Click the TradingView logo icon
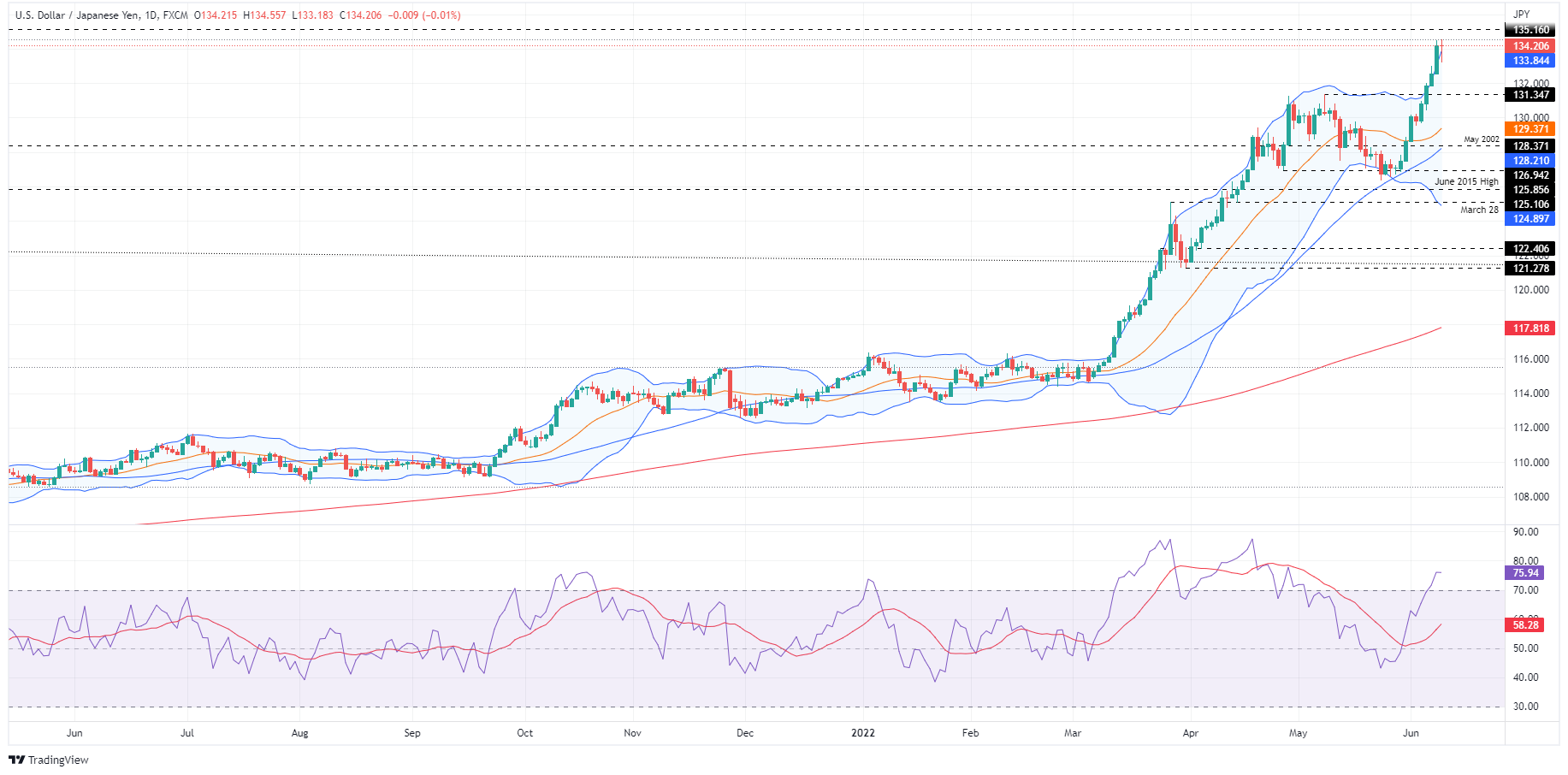The image size is (1568, 775). [x=16, y=760]
